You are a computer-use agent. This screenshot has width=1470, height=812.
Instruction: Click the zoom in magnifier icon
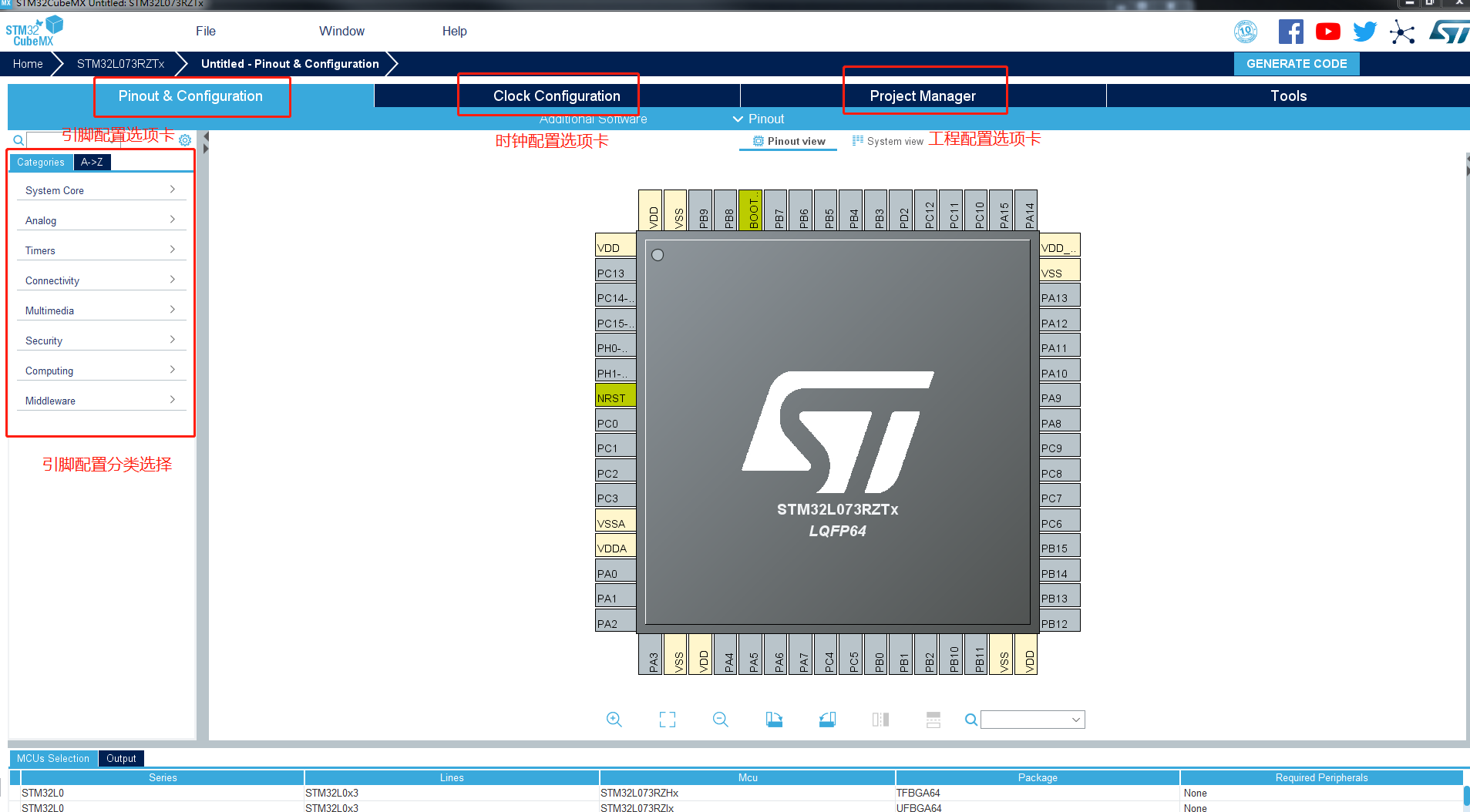tap(614, 720)
